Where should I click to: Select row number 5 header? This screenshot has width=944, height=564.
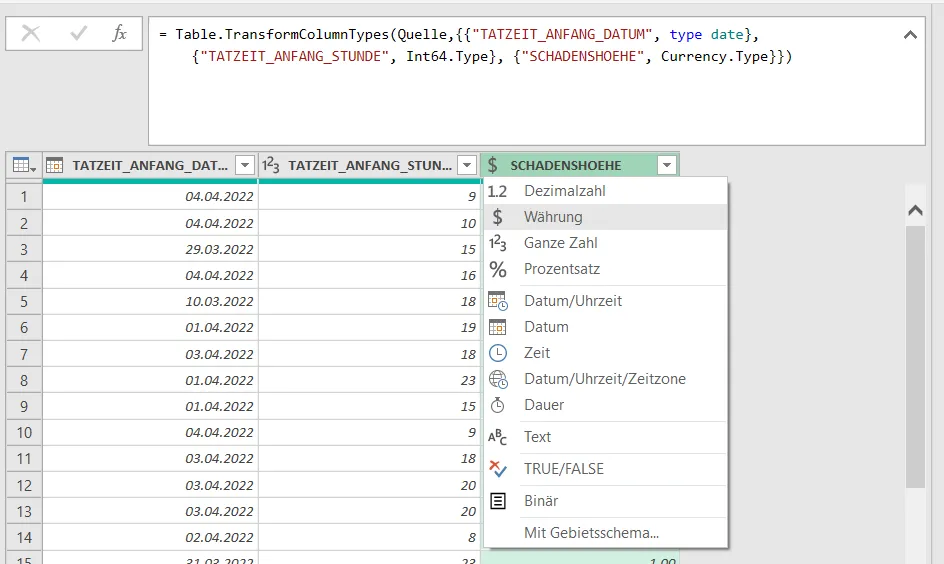click(23, 301)
